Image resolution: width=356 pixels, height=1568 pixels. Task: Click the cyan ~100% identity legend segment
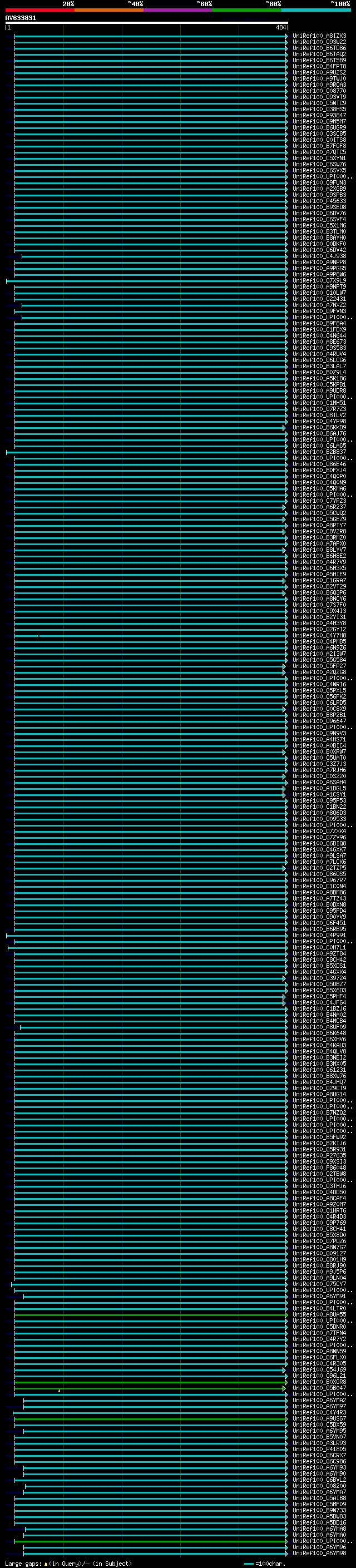tap(317, 10)
